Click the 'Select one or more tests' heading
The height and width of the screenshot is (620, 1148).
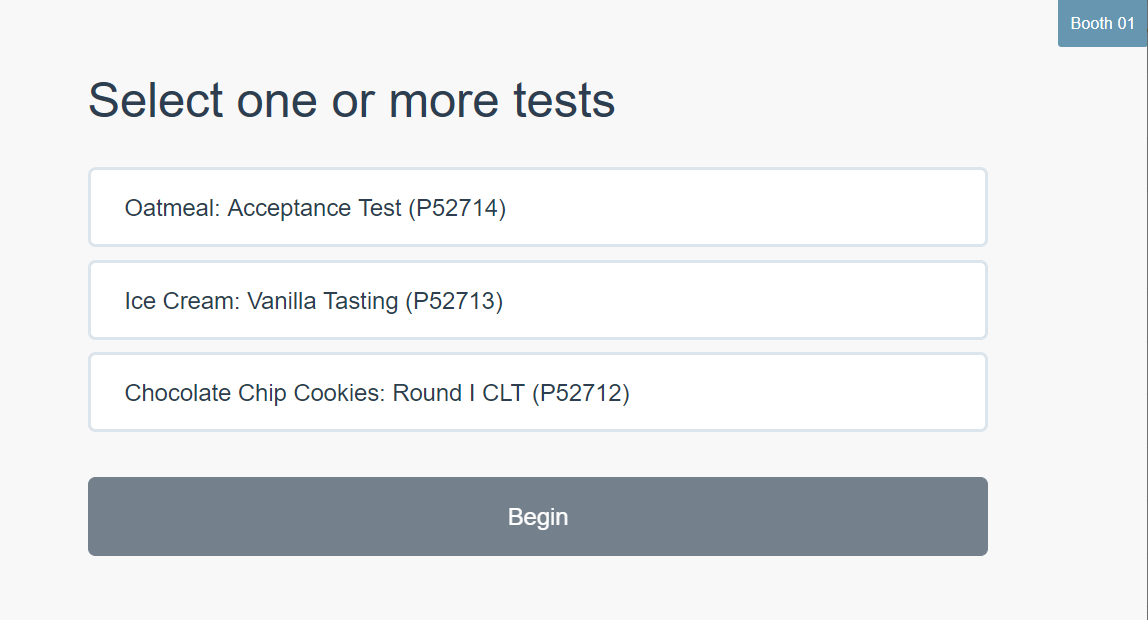click(352, 100)
